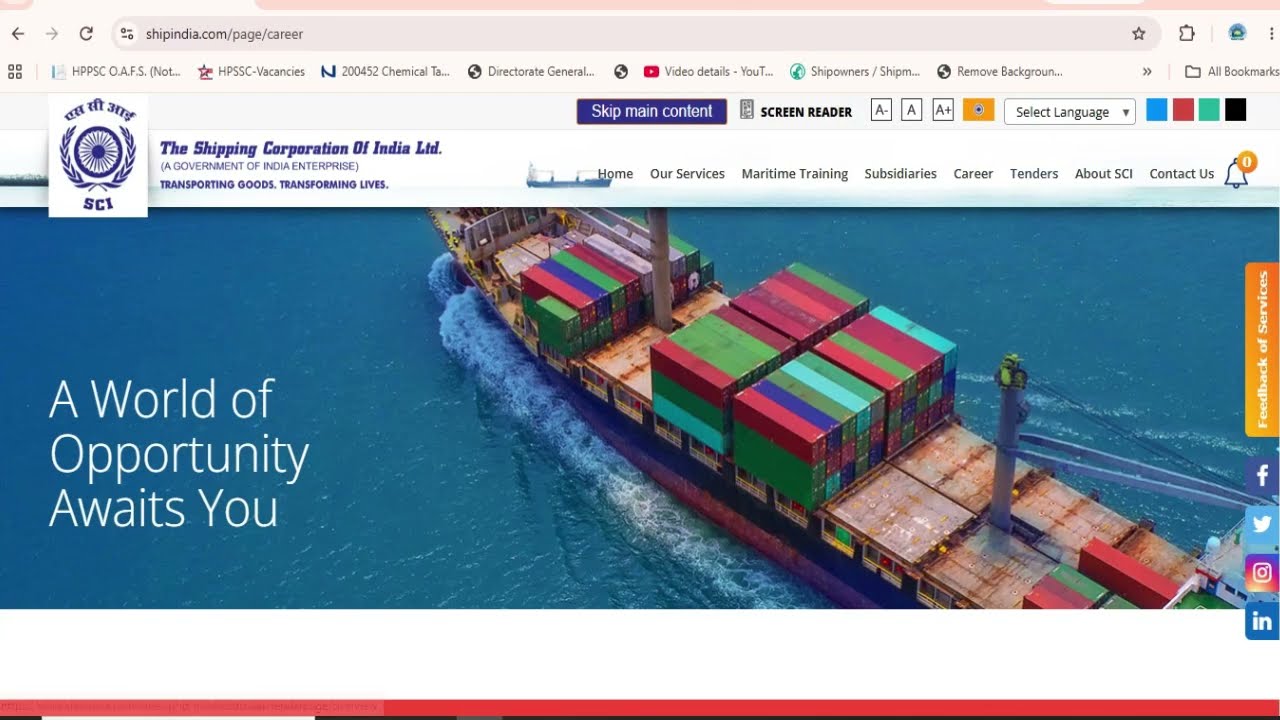Click the address bar URL field
The width and height of the screenshot is (1280, 720).
click(630, 34)
